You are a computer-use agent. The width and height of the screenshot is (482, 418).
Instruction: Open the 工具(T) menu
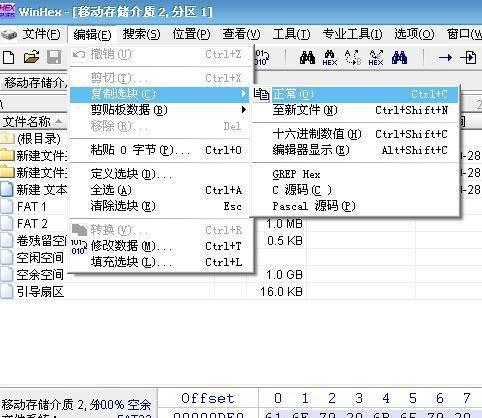(291, 34)
